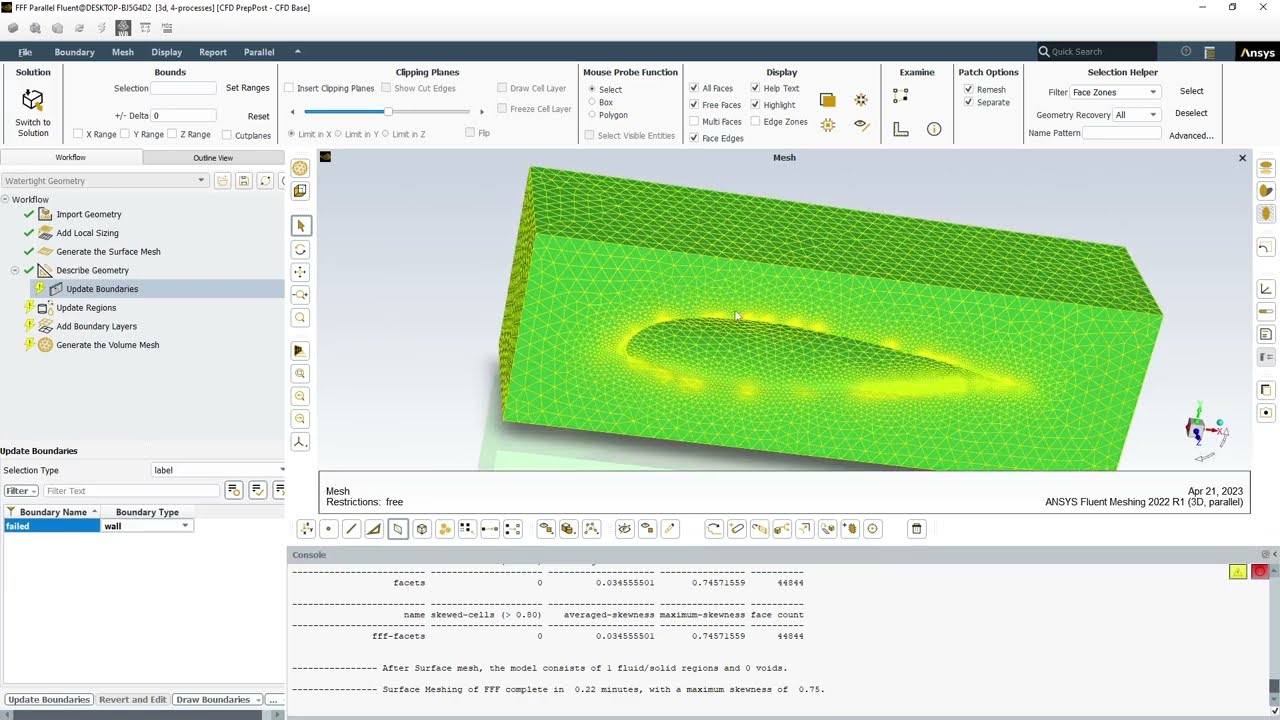Select the object (cube) selection filter
Image resolution: width=1280 pixels, height=720 pixels.
pos(422,529)
